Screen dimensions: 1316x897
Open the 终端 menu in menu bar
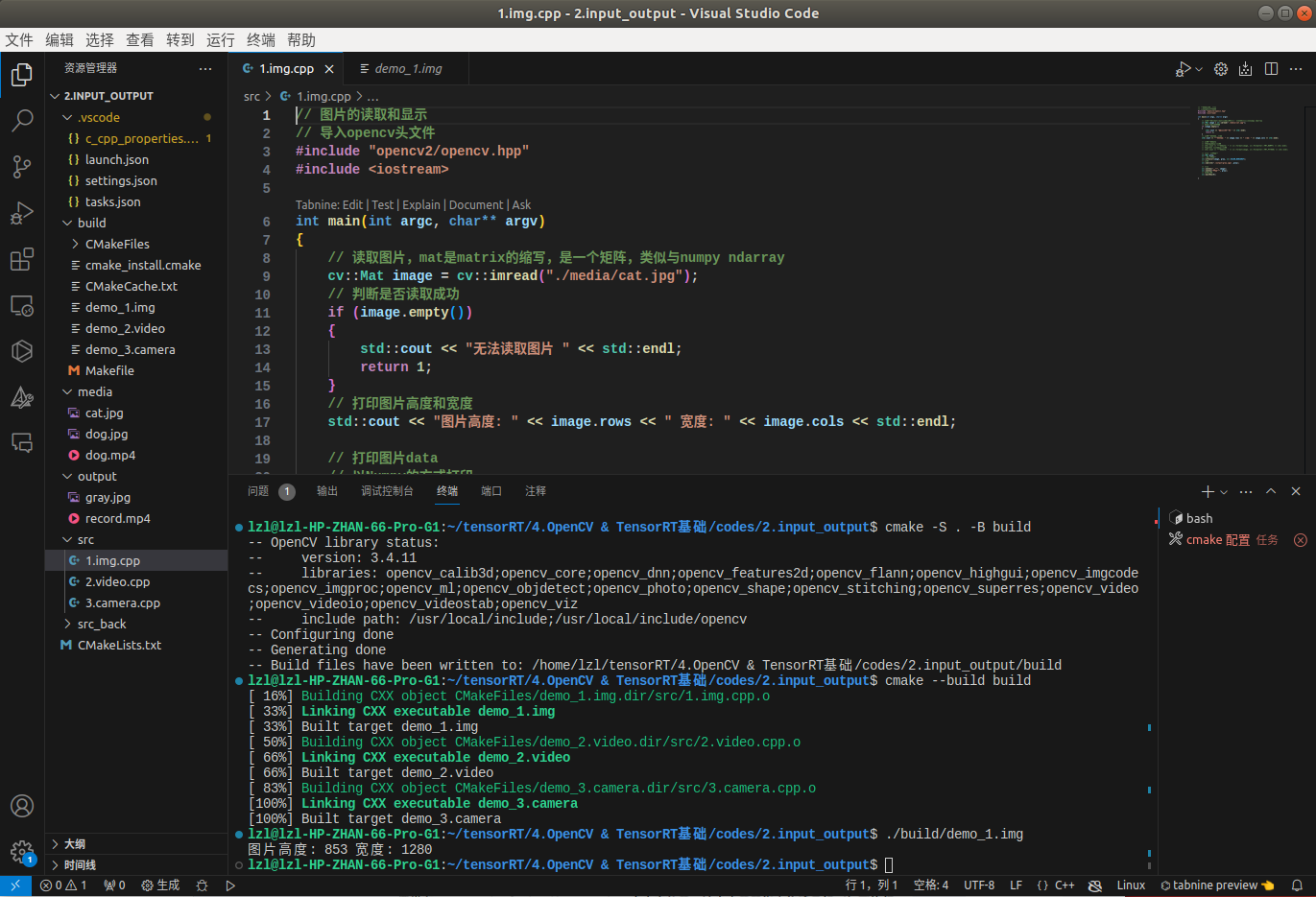pyautogui.click(x=260, y=40)
